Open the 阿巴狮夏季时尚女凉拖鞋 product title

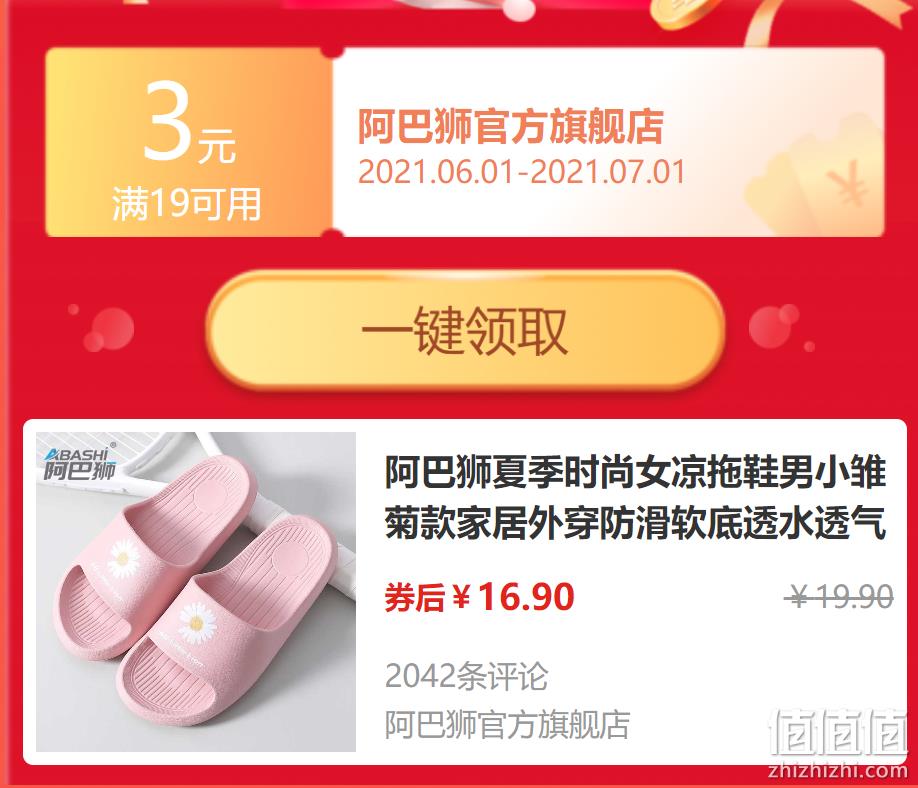(635, 498)
